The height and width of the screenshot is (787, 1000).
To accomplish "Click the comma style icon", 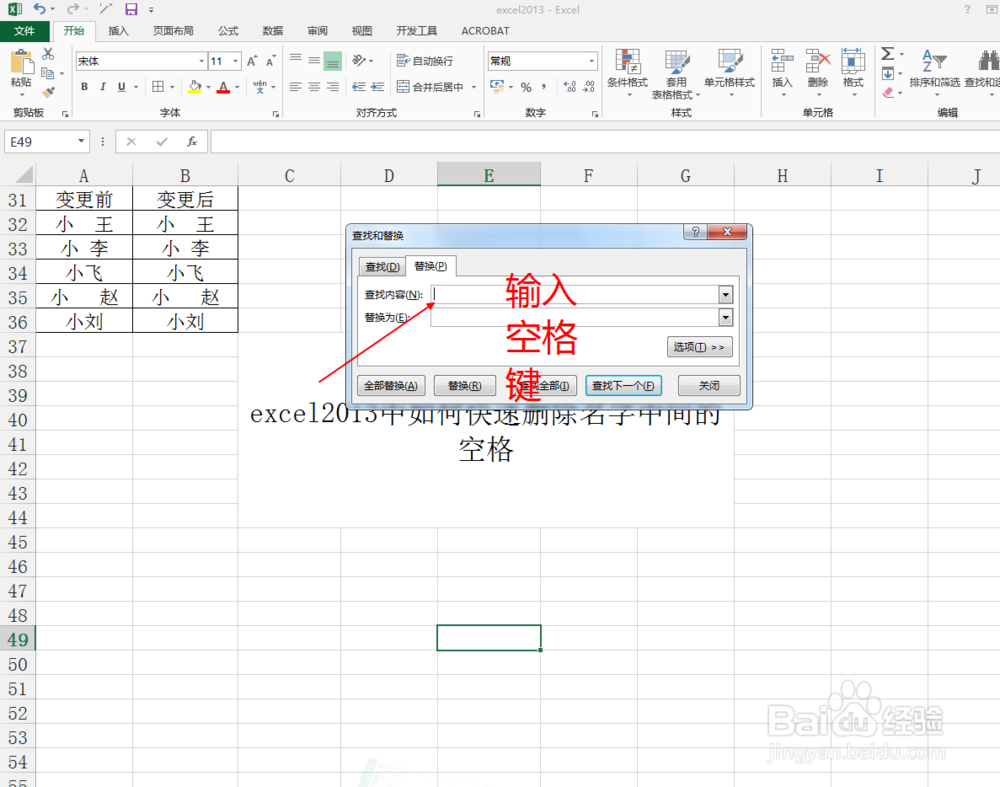I will 544,87.
